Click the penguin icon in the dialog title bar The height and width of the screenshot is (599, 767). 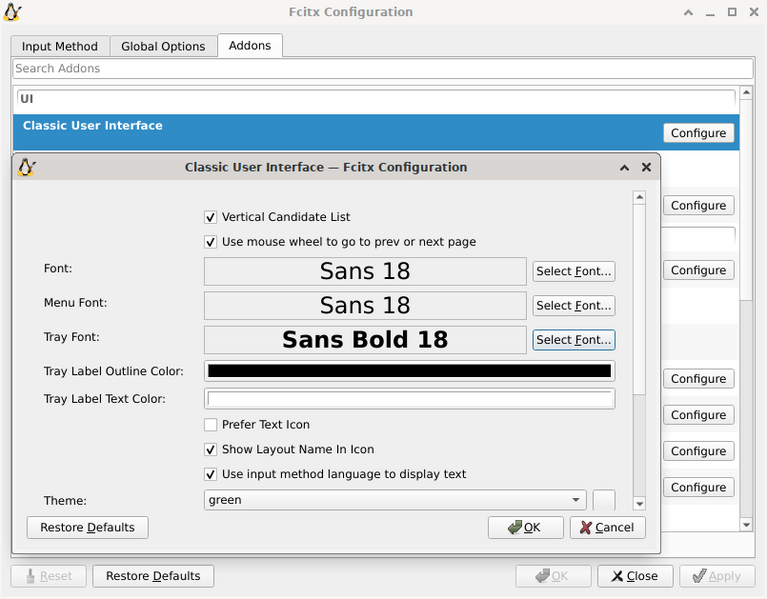[x=27, y=167]
